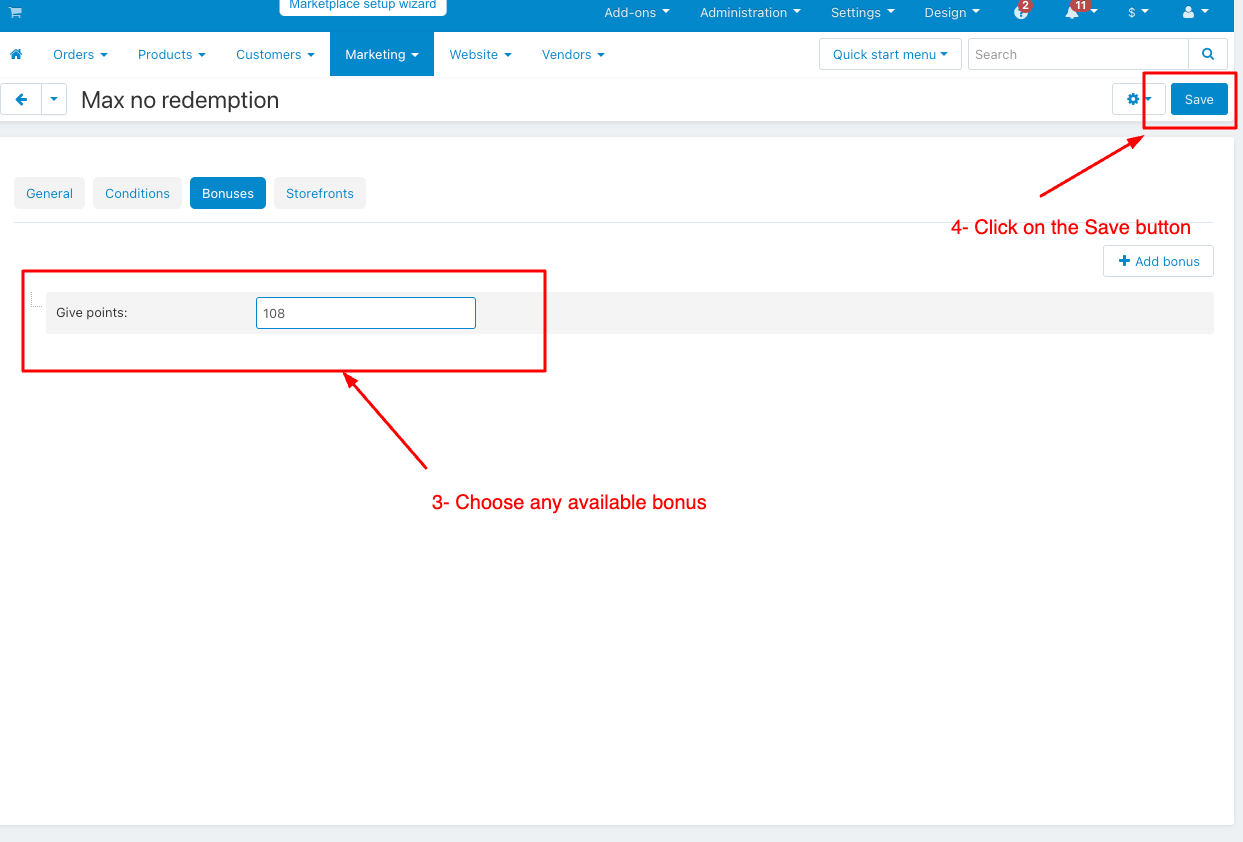Open the Products menu
This screenshot has width=1243, height=842.
tap(171, 55)
